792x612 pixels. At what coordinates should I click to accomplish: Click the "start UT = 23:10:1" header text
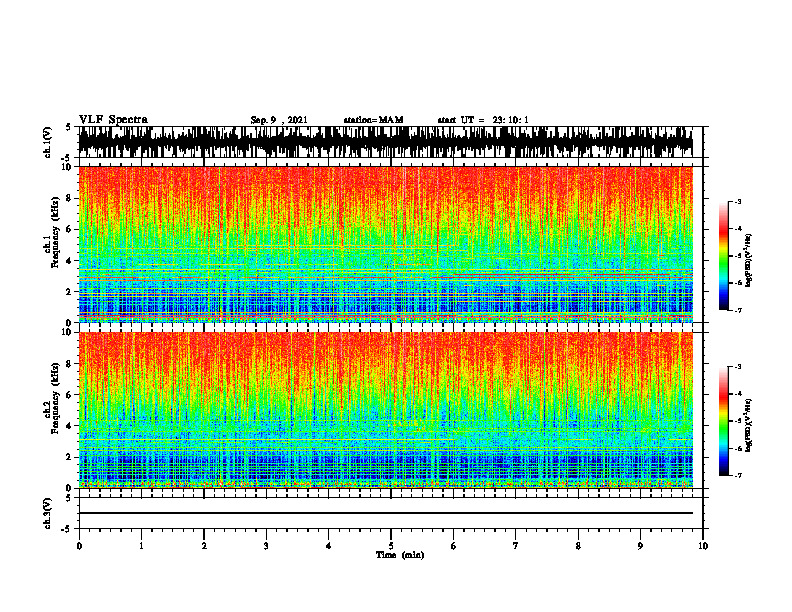[x=483, y=120]
